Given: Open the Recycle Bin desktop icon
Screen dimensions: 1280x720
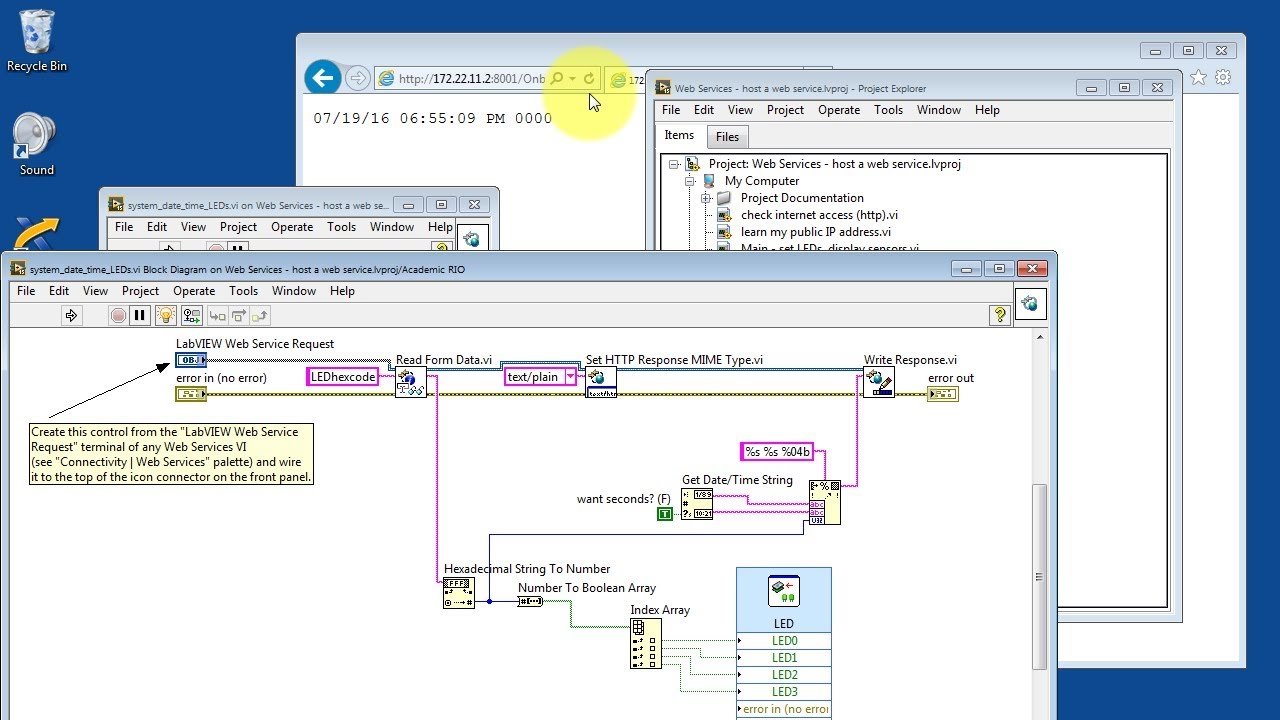Looking at the screenshot, I should 37,40.
